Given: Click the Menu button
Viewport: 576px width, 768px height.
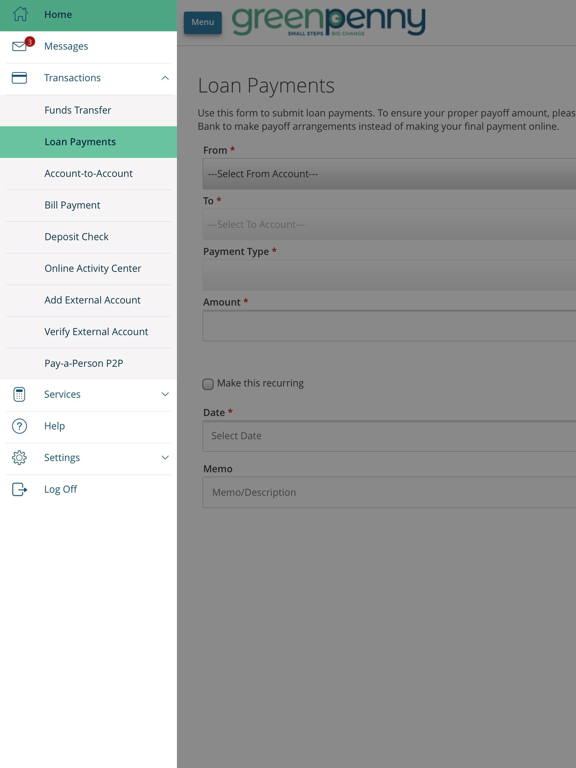Looking at the screenshot, I should (203, 23).
